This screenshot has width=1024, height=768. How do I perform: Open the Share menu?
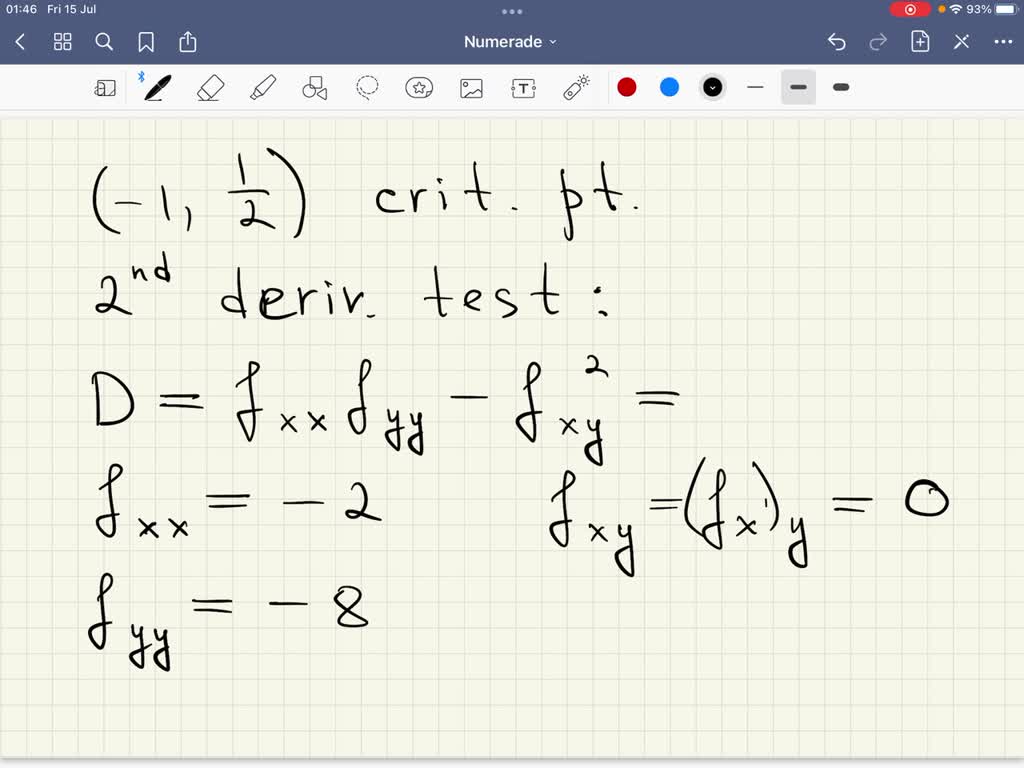point(188,41)
